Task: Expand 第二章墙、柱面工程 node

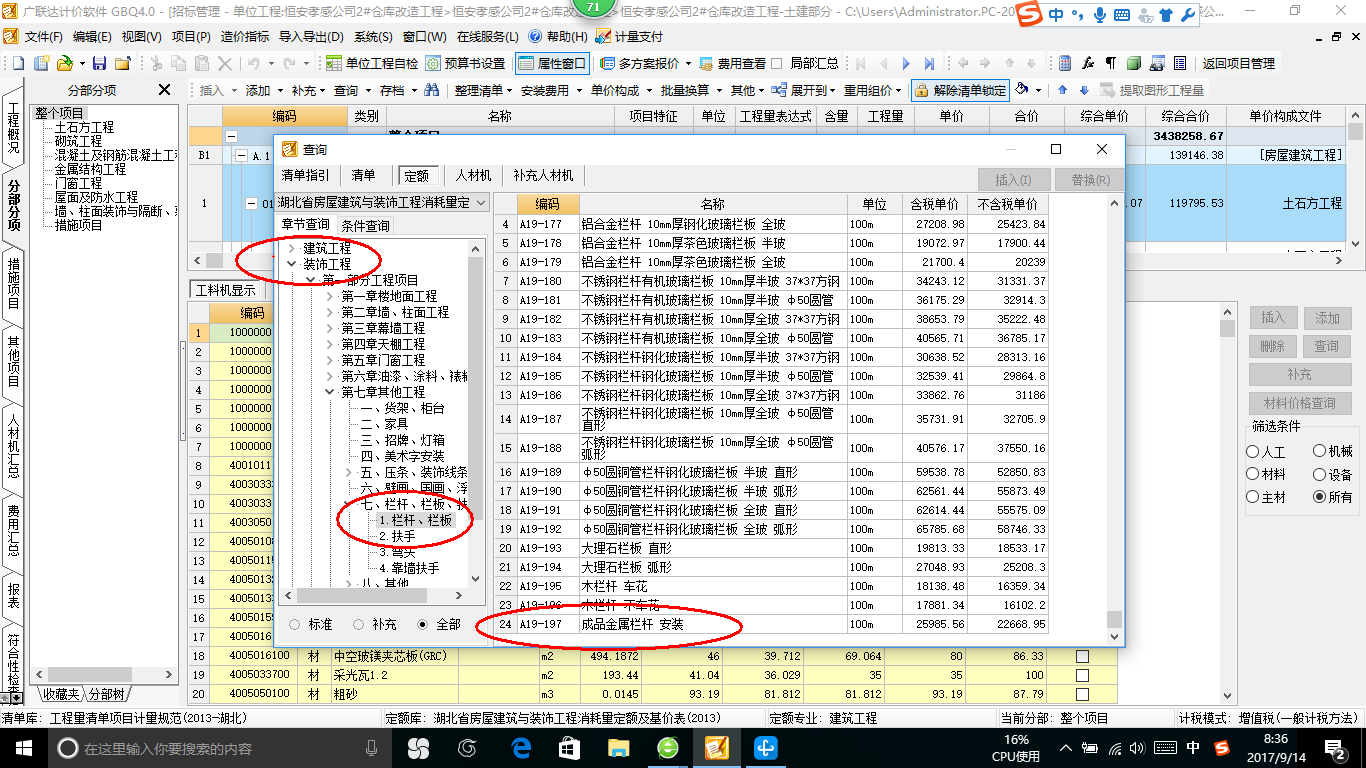Action: [330, 312]
